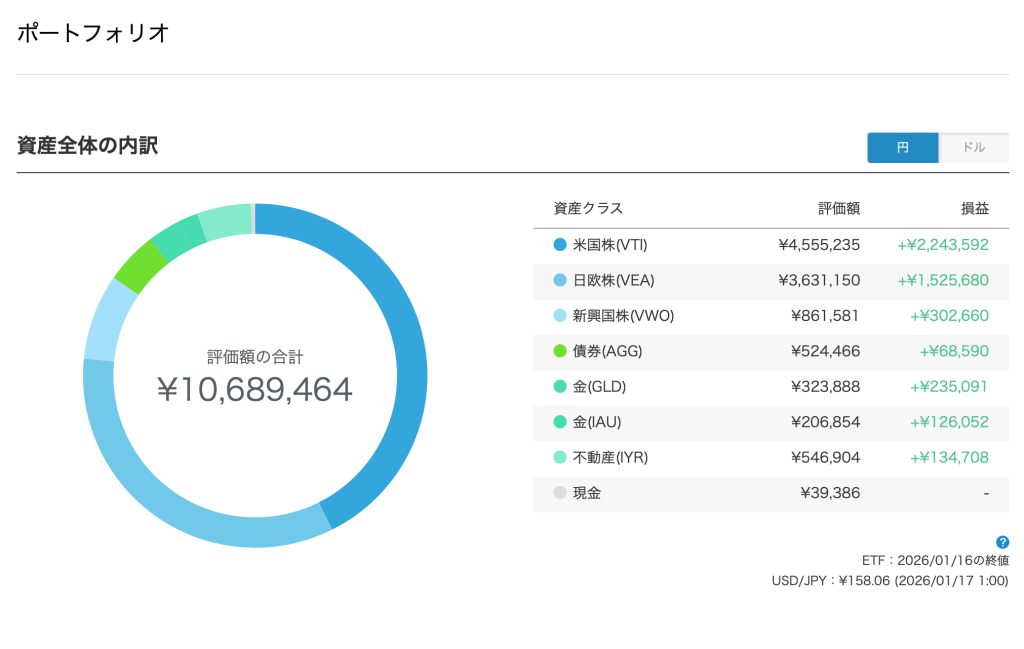Click the ¥10,689,464 total valuation
Viewport: 1024px width, 649px height.
[255, 389]
